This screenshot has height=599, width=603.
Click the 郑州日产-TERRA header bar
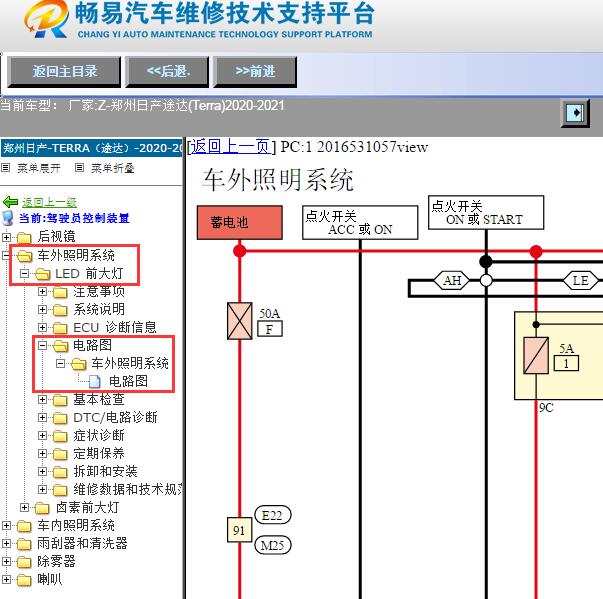[92, 148]
